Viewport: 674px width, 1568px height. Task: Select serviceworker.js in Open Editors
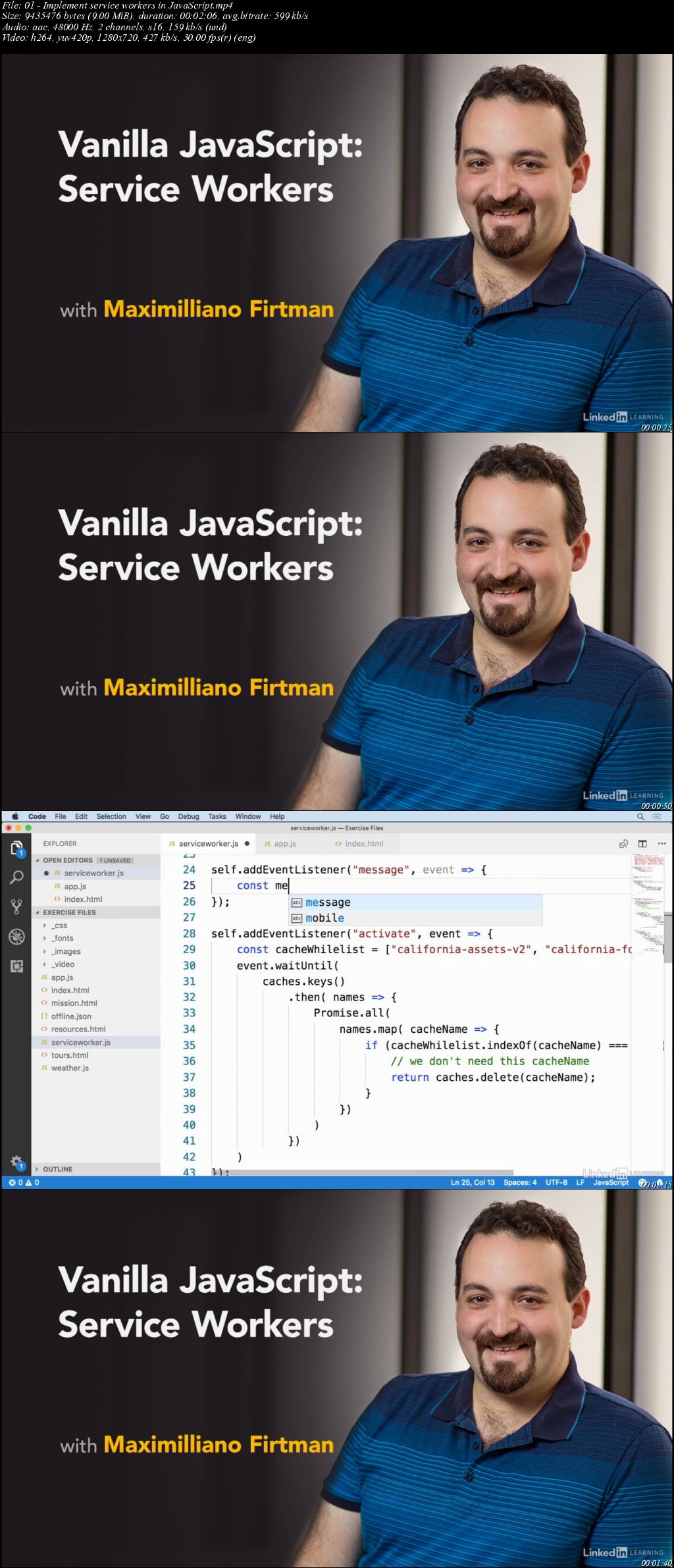96,873
